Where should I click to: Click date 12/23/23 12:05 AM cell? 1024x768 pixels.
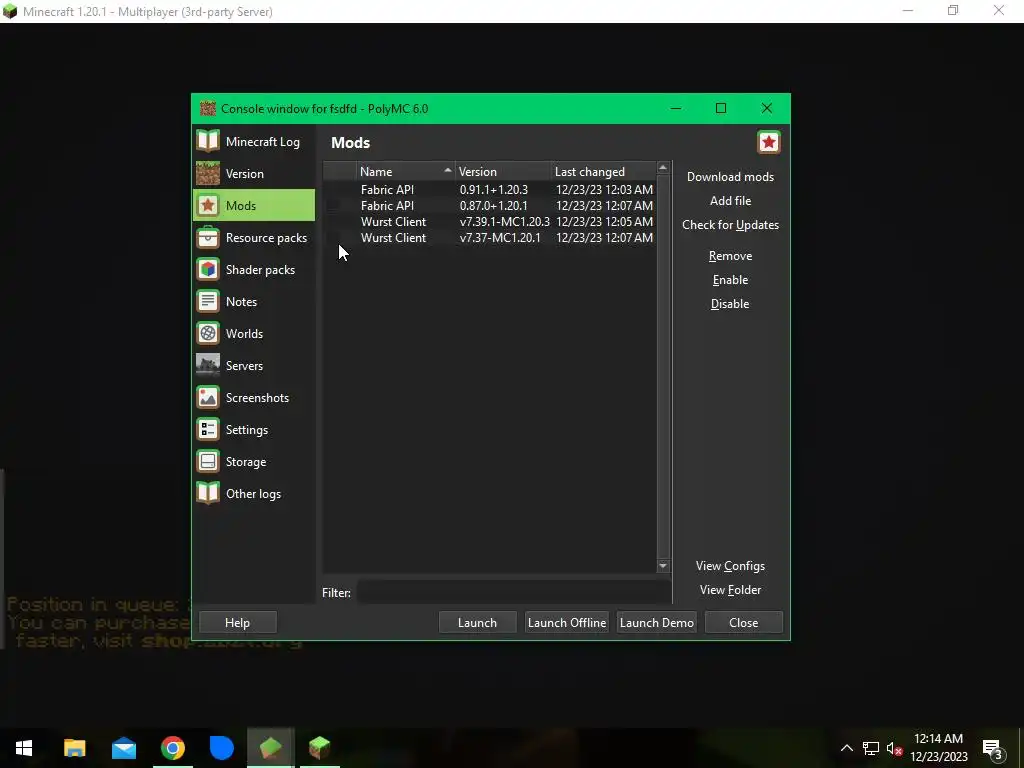point(604,221)
